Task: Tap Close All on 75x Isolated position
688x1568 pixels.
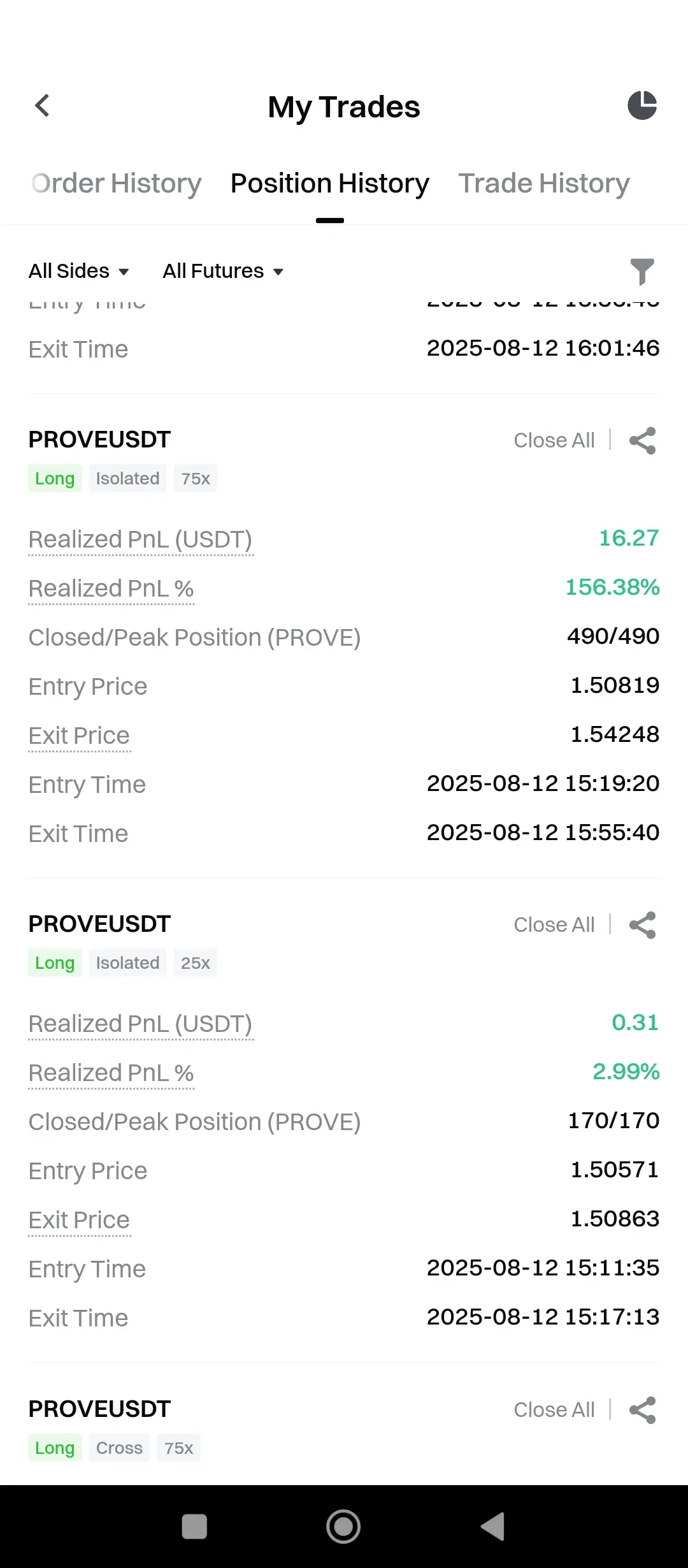Action: click(554, 440)
